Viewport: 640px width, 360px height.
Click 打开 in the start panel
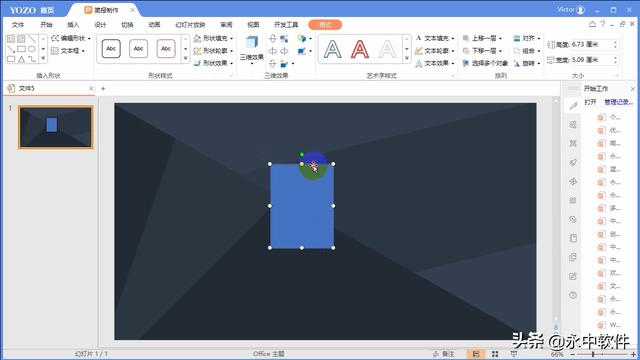pyautogui.click(x=590, y=102)
